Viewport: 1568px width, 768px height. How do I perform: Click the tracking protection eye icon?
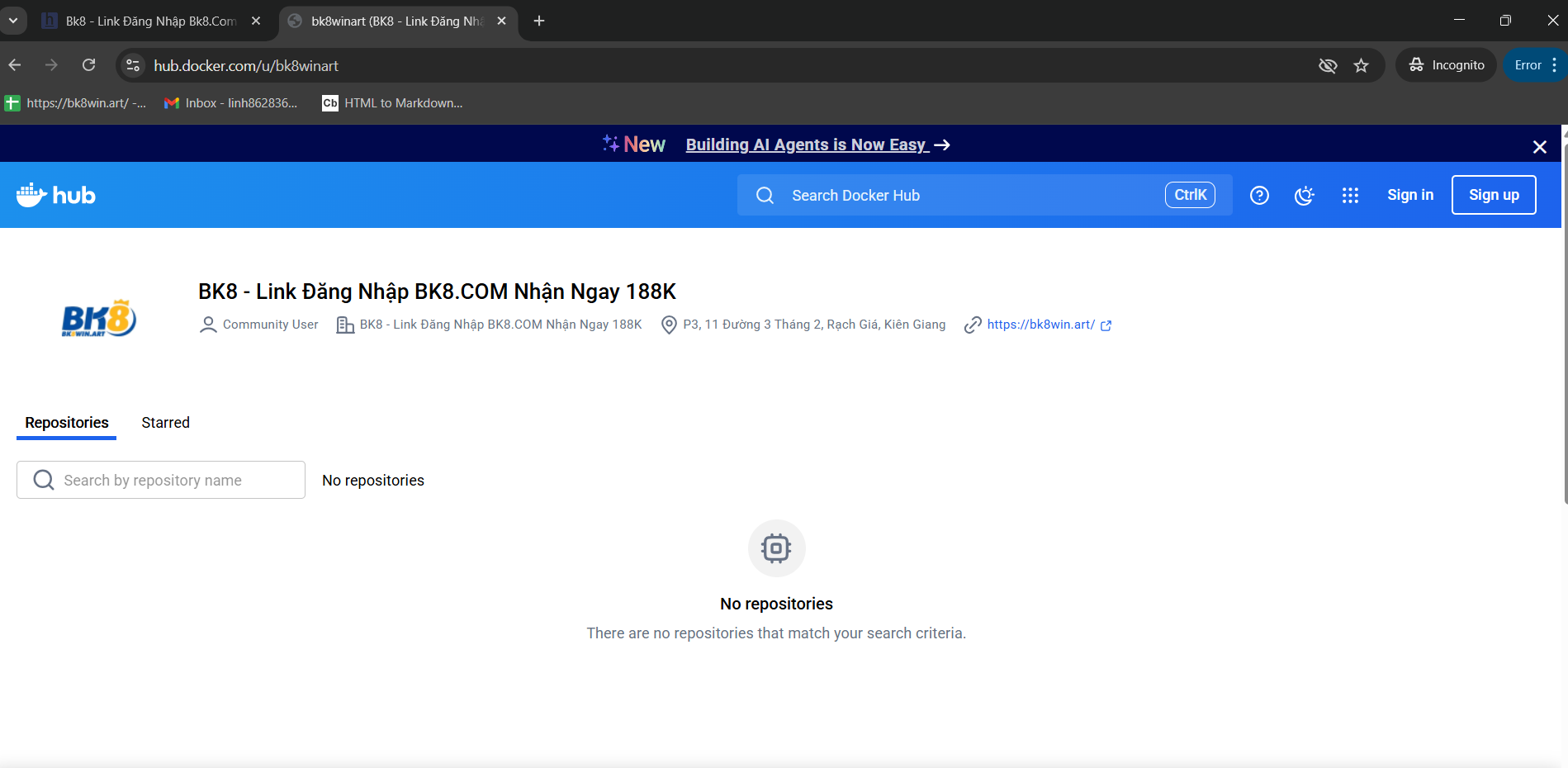coord(1328,65)
